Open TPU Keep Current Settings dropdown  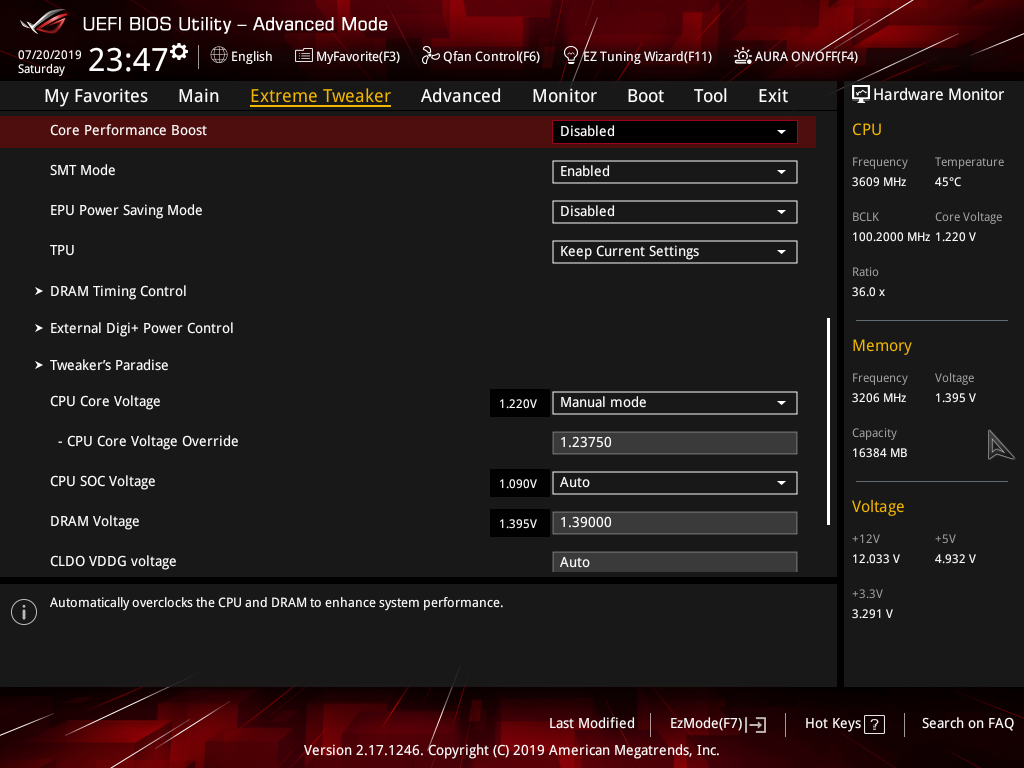click(675, 251)
